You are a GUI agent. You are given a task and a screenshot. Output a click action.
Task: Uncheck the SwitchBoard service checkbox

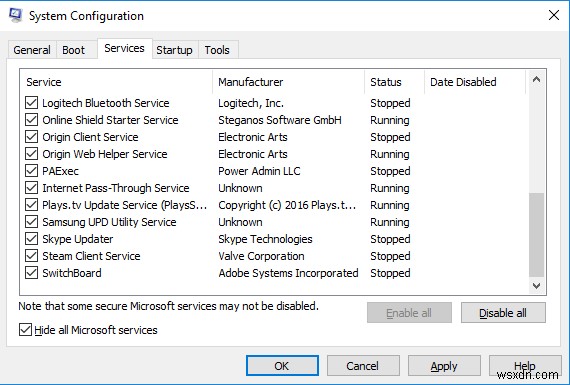point(32,273)
